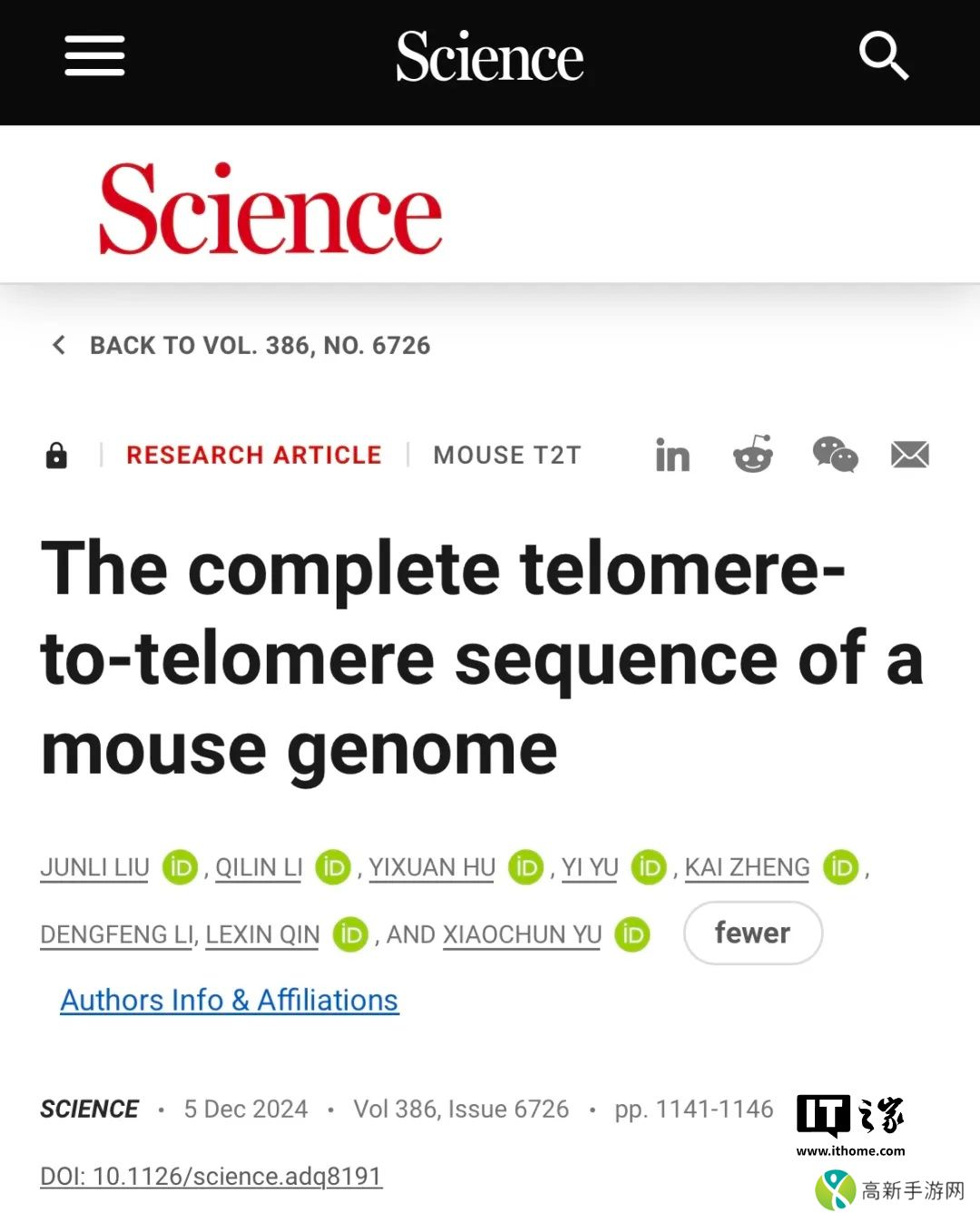Click the white Science header logo
980x1213 pixels.
click(490, 56)
